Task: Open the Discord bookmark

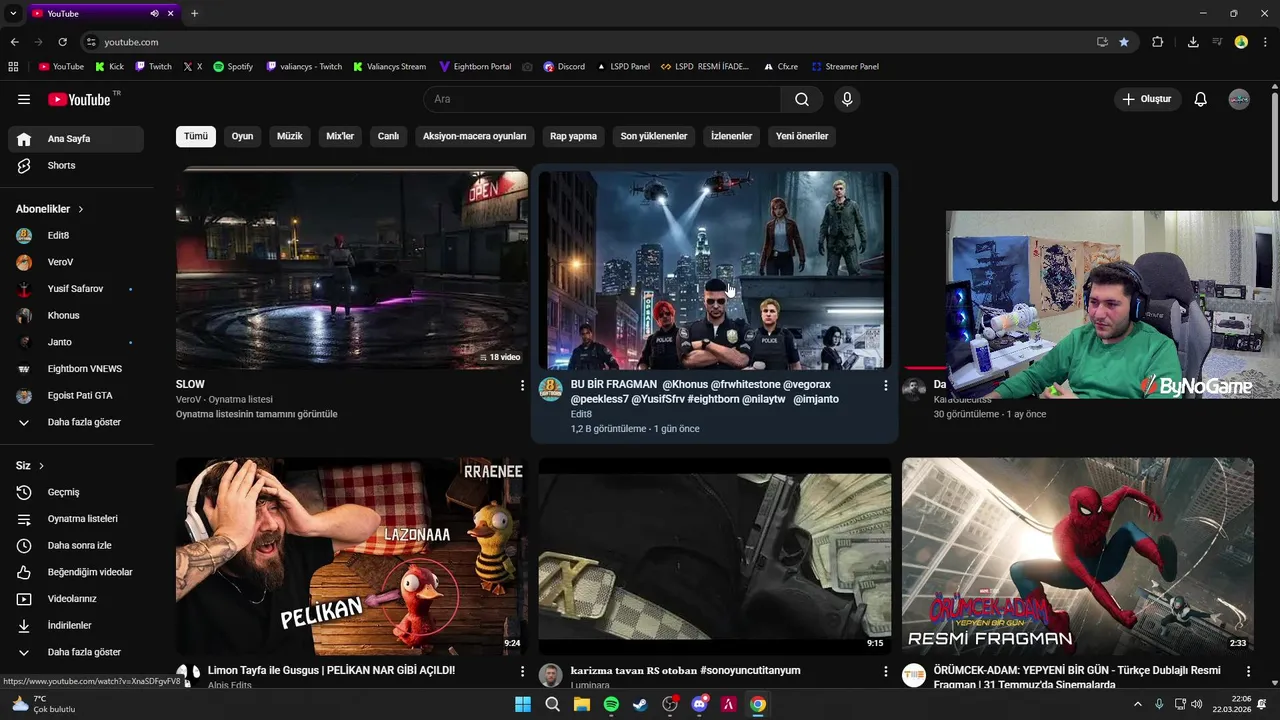Action: click(564, 67)
